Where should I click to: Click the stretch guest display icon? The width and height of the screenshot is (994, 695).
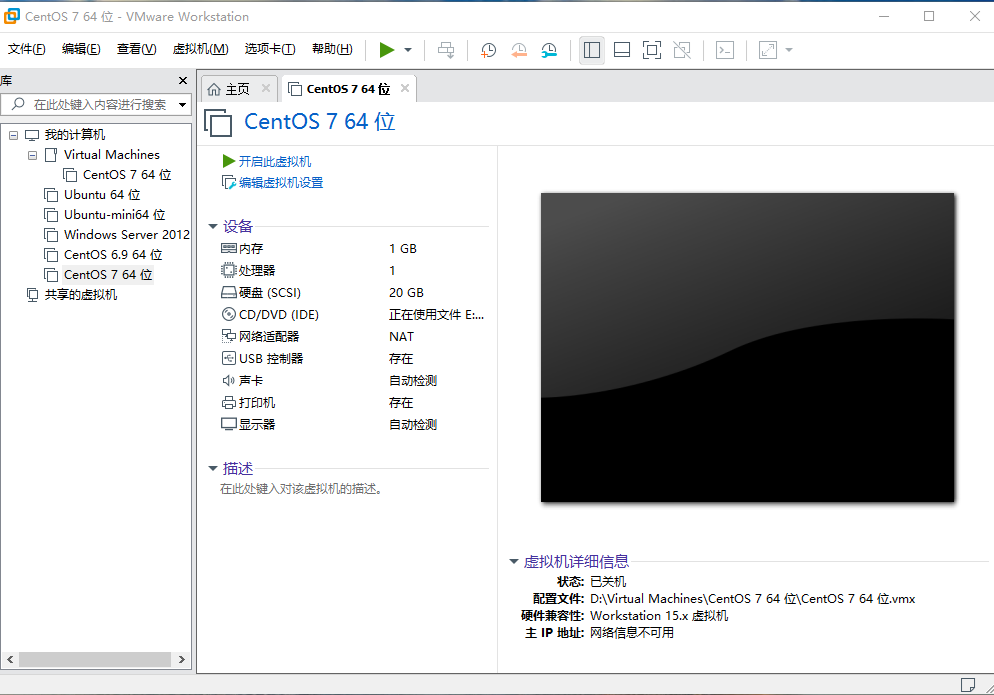[x=768, y=50]
